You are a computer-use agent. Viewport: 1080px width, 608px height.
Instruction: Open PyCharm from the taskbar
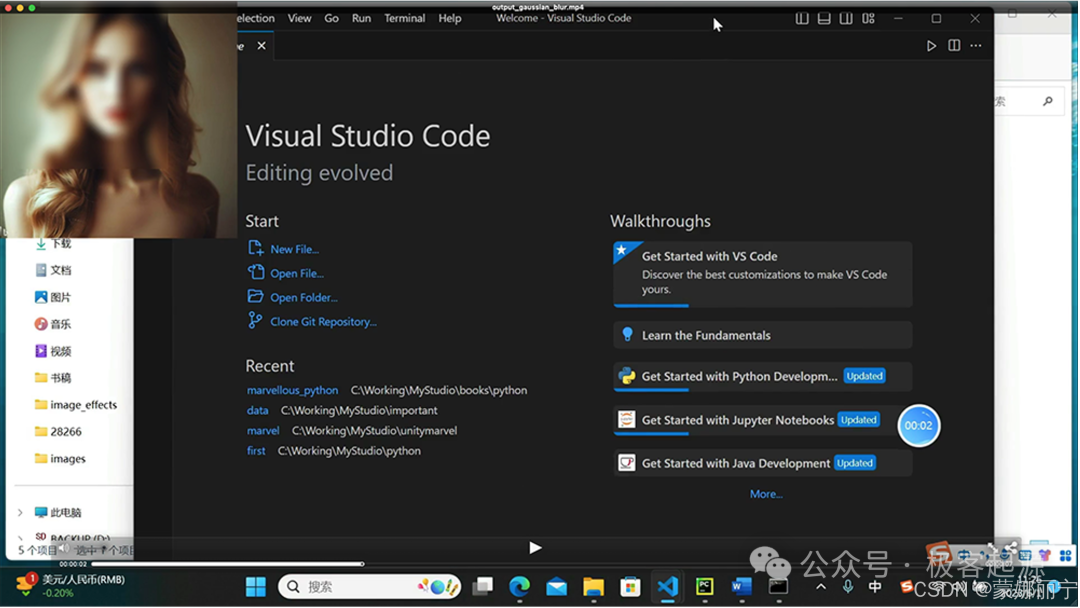(x=705, y=587)
